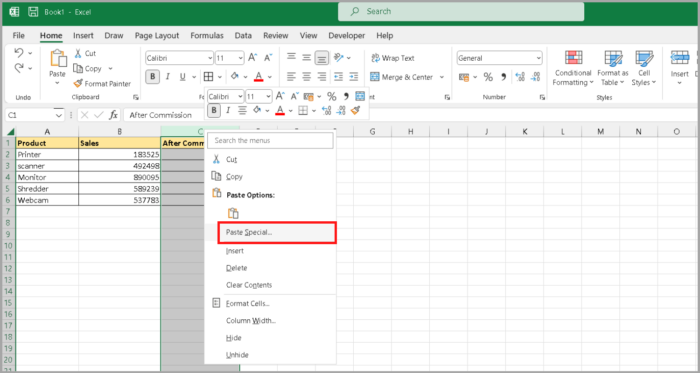Click the ribbon Borders grid icon
This screenshot has height=373, width=700.
208,77
